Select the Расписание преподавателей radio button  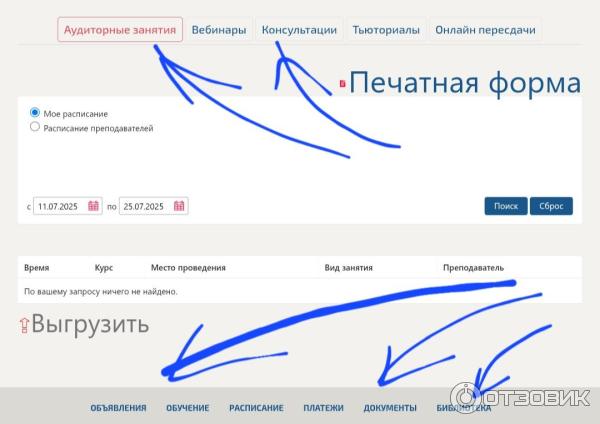pos(35,127)
